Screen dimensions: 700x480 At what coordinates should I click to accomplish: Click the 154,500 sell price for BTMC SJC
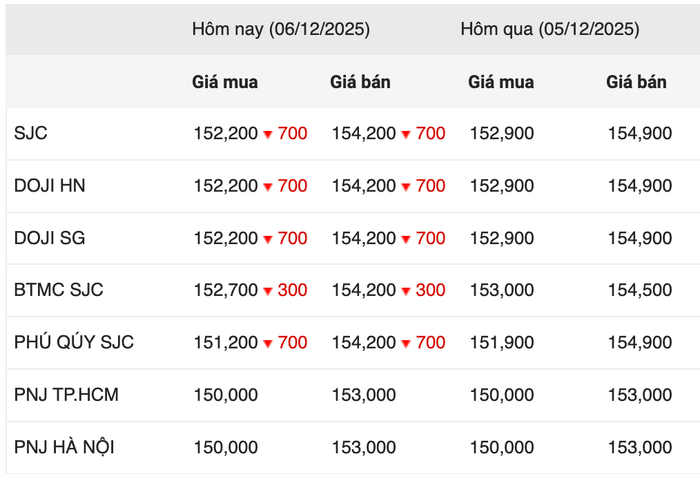(639, 290)
